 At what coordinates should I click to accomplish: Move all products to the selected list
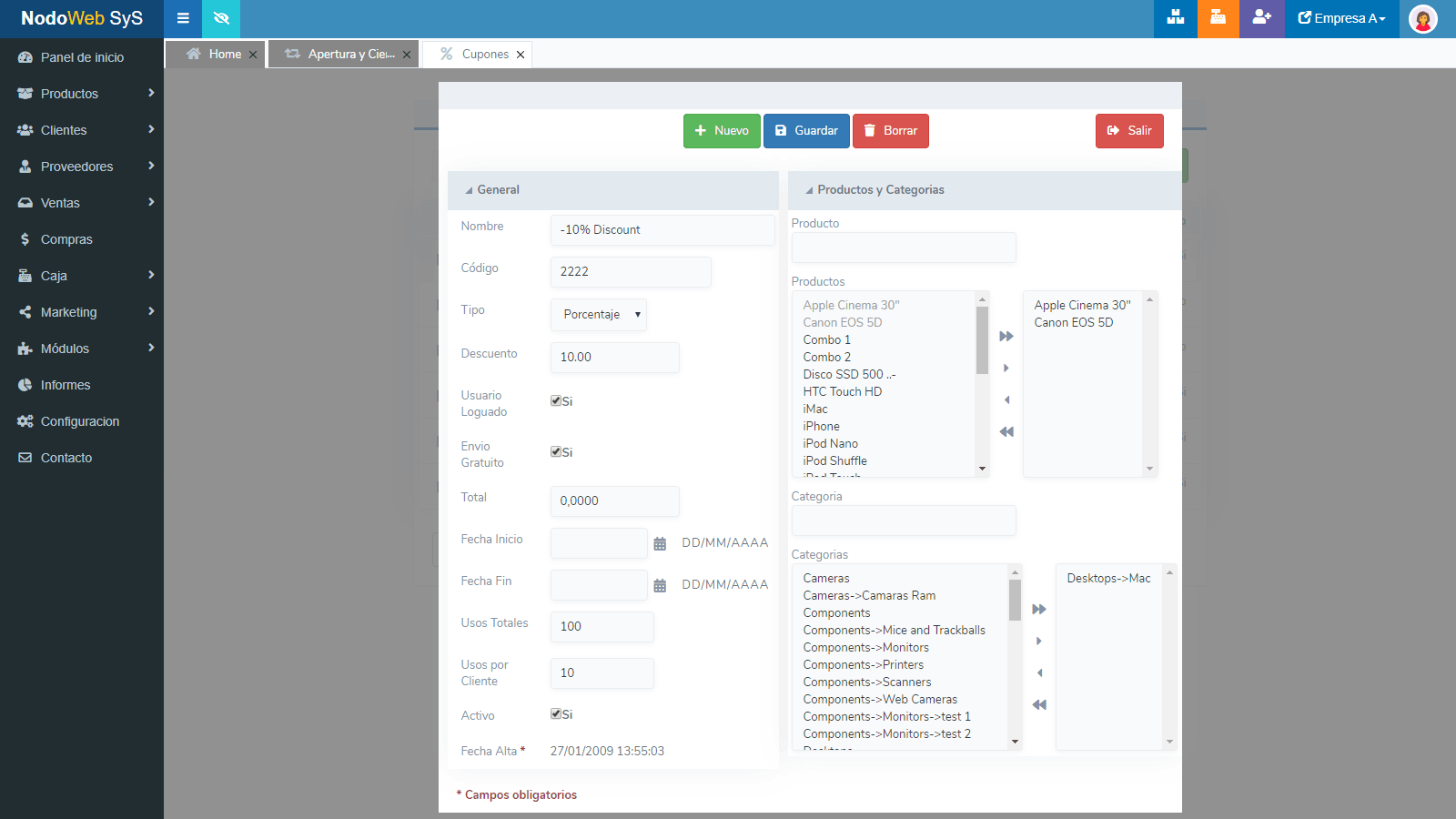point(1006,337)
